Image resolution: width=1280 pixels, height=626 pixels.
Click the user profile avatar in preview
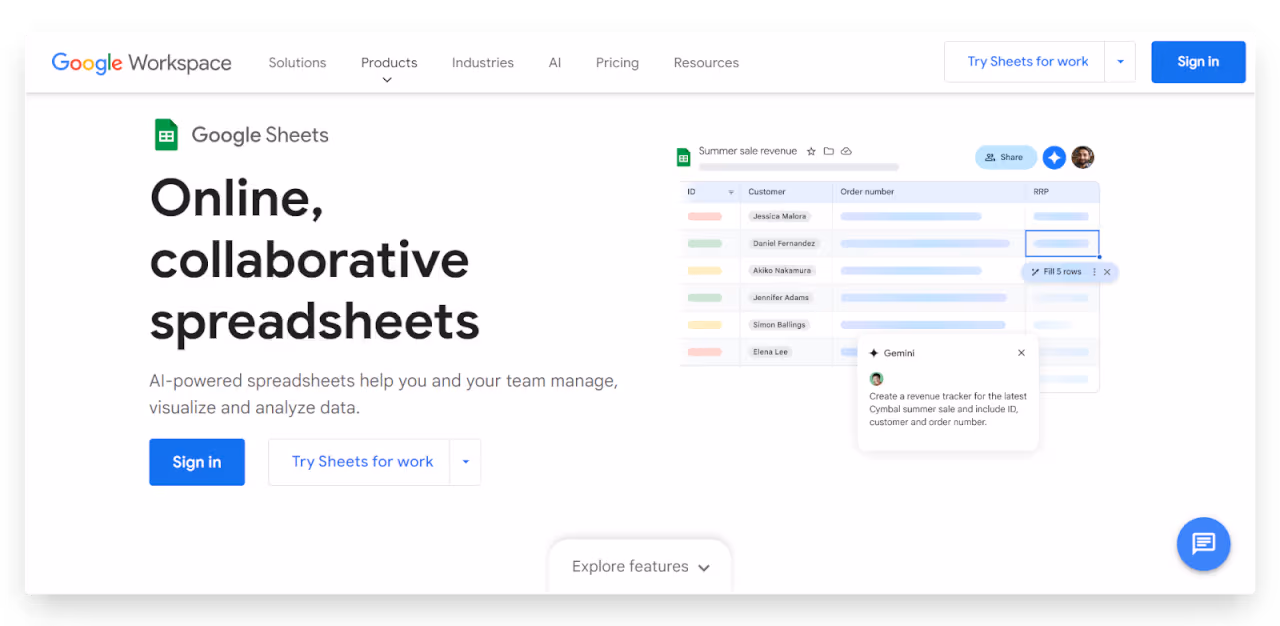point(1083,157)
